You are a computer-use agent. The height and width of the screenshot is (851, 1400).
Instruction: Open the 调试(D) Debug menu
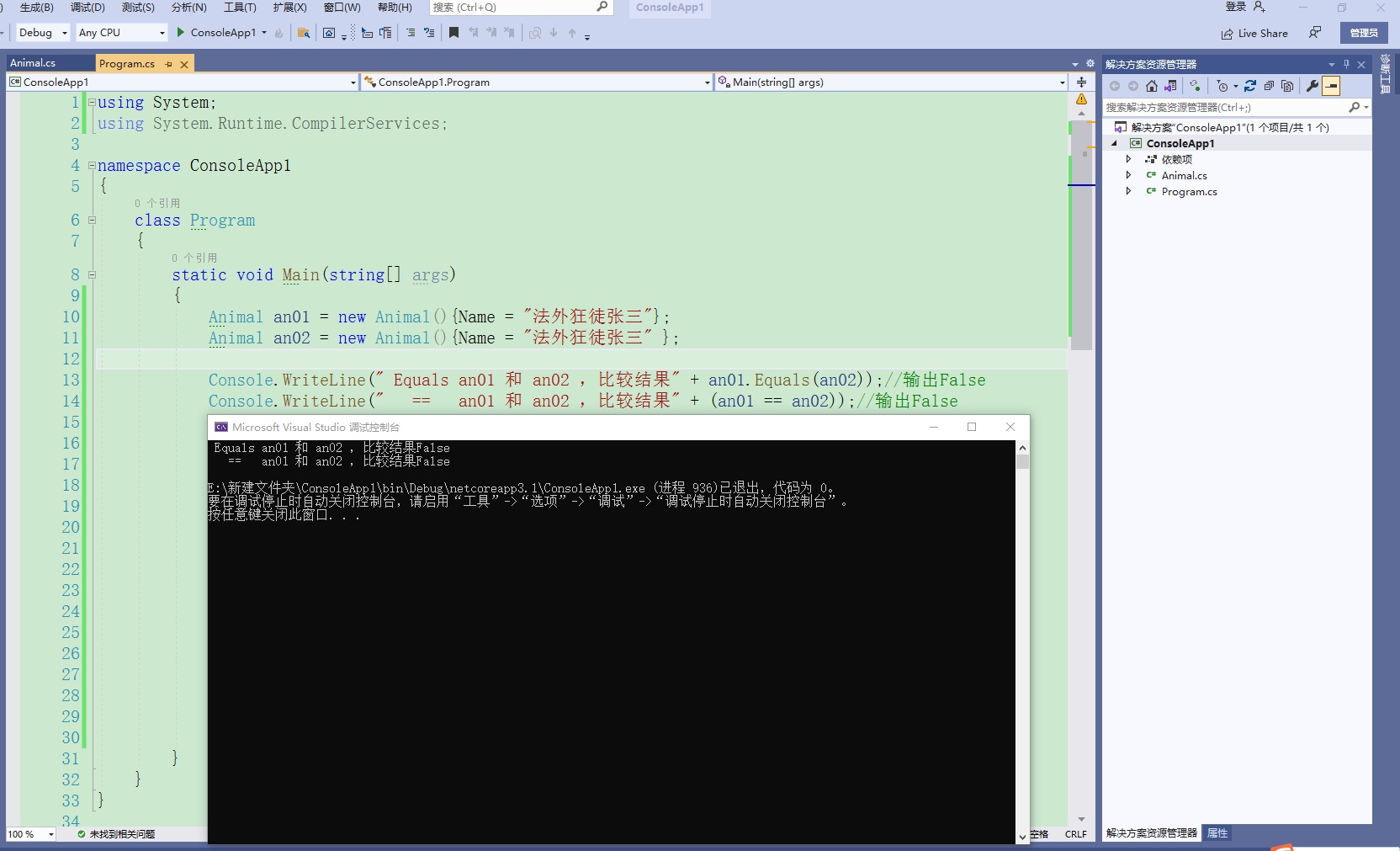click(x=87, y=7)
